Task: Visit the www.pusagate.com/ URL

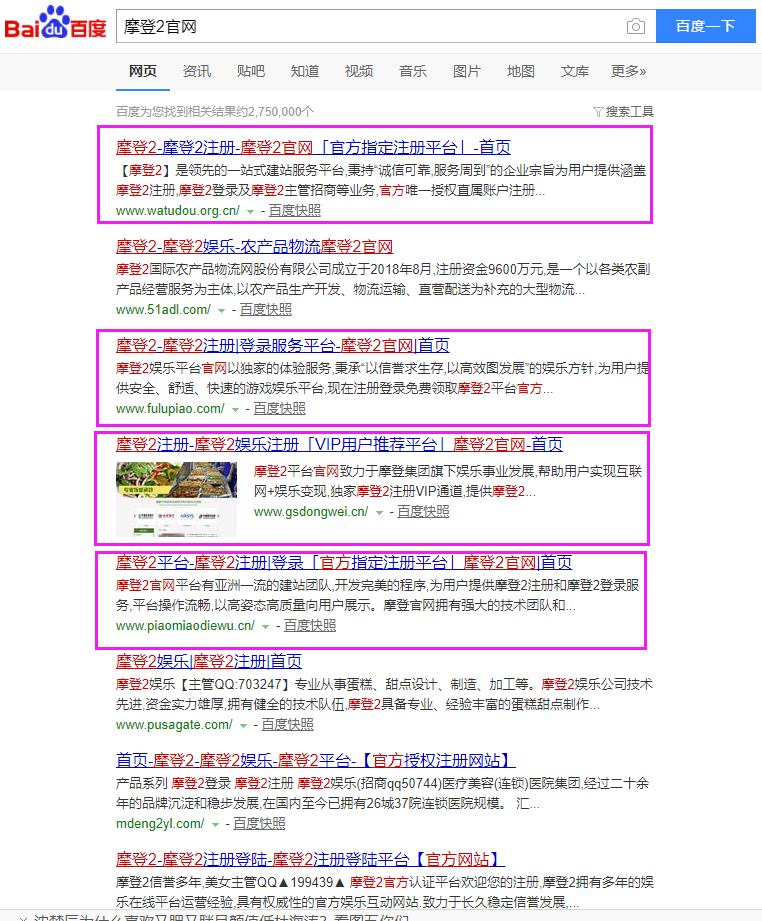Action: (x=174, y=725)
